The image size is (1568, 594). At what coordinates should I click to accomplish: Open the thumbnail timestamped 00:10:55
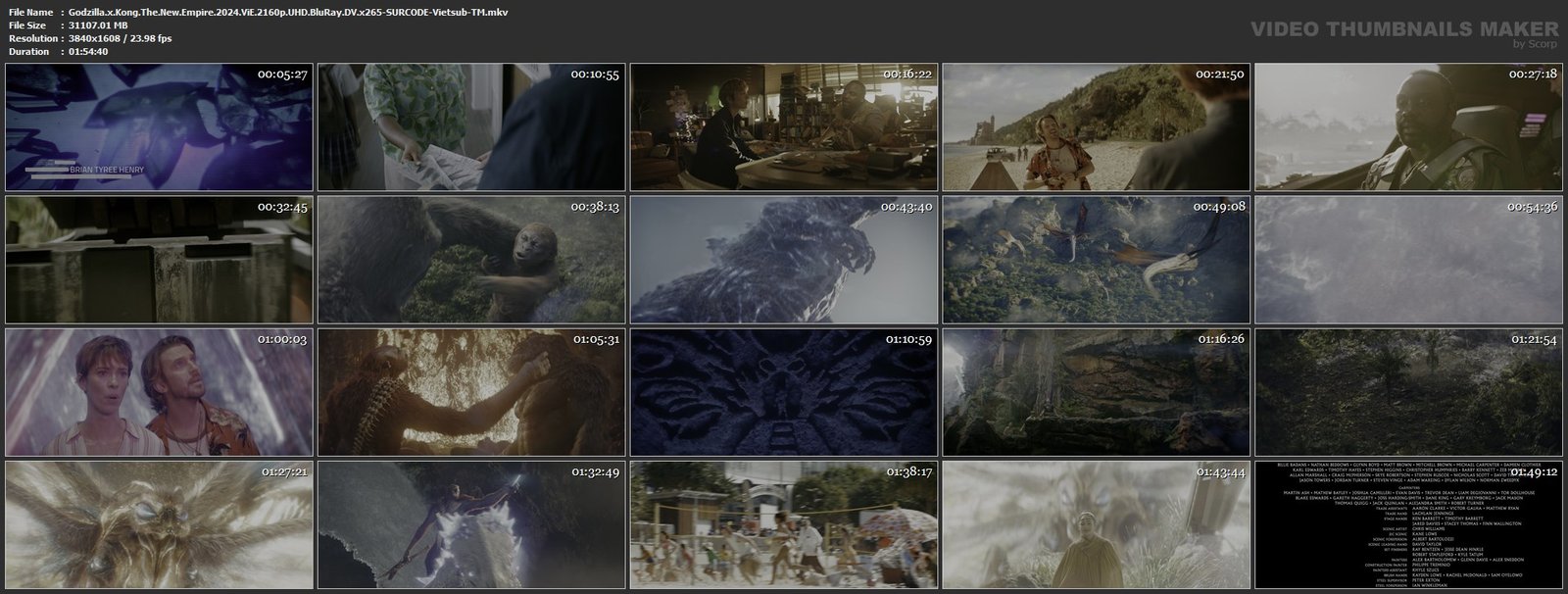471,127
